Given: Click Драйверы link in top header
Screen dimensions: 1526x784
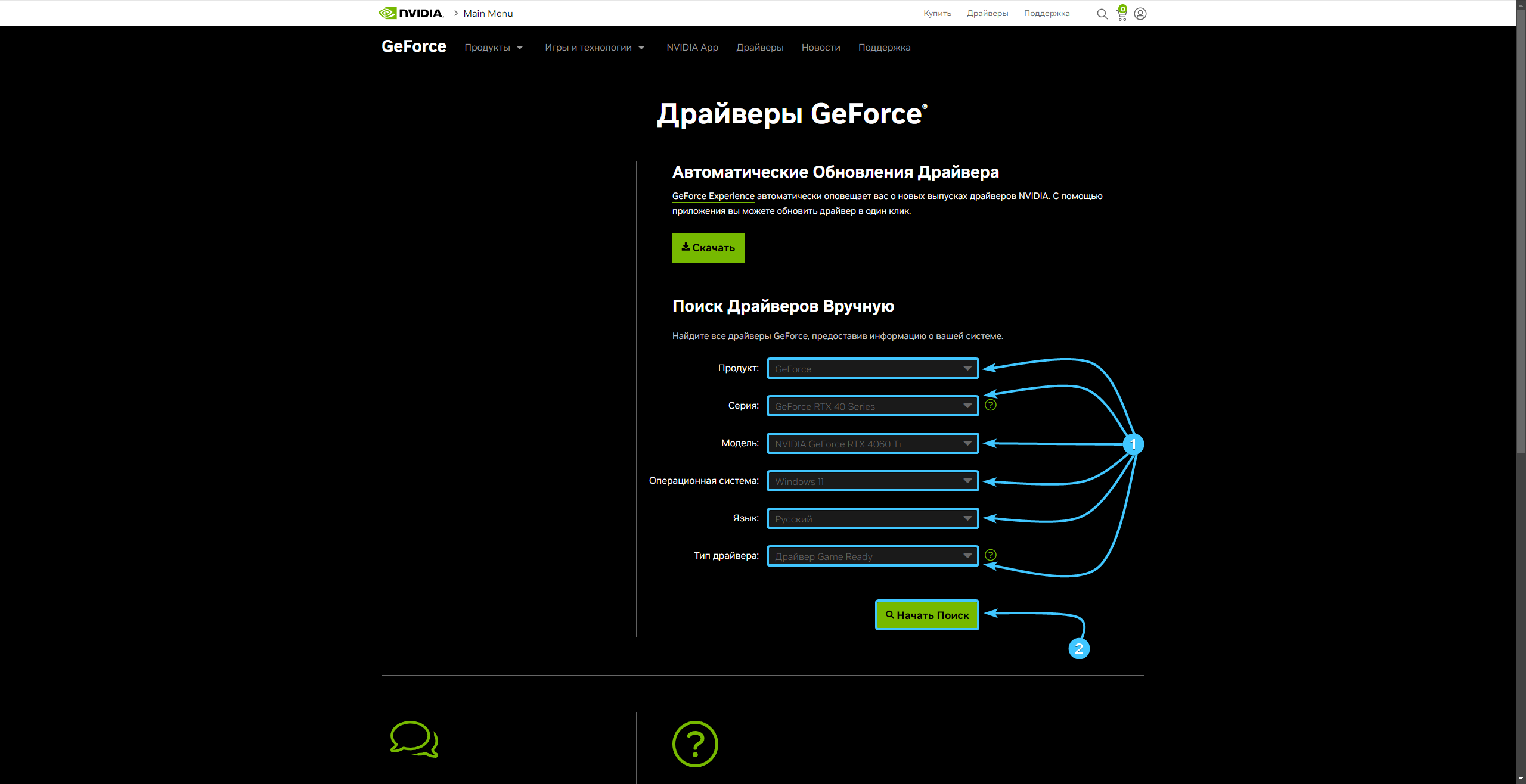Looking at the screenshot, I should pyautogui.click(x=987, y=13).
